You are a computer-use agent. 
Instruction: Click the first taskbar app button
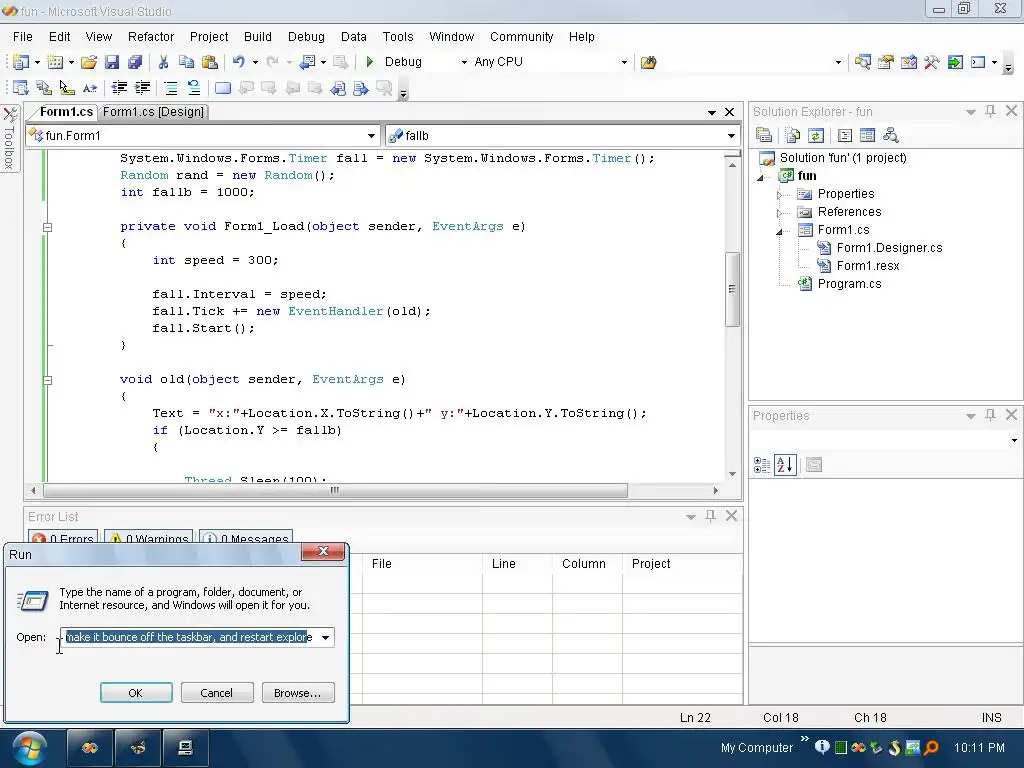pyautogui.click(x=90, y=748)
